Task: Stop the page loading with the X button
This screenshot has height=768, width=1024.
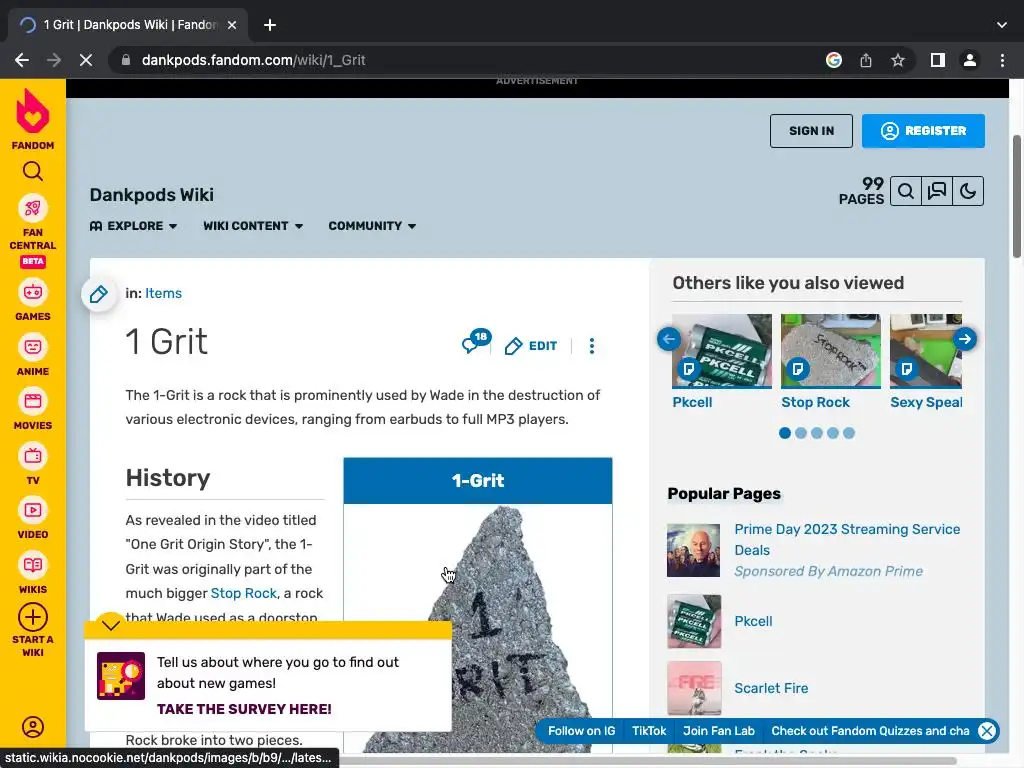Action: (86, 60)
